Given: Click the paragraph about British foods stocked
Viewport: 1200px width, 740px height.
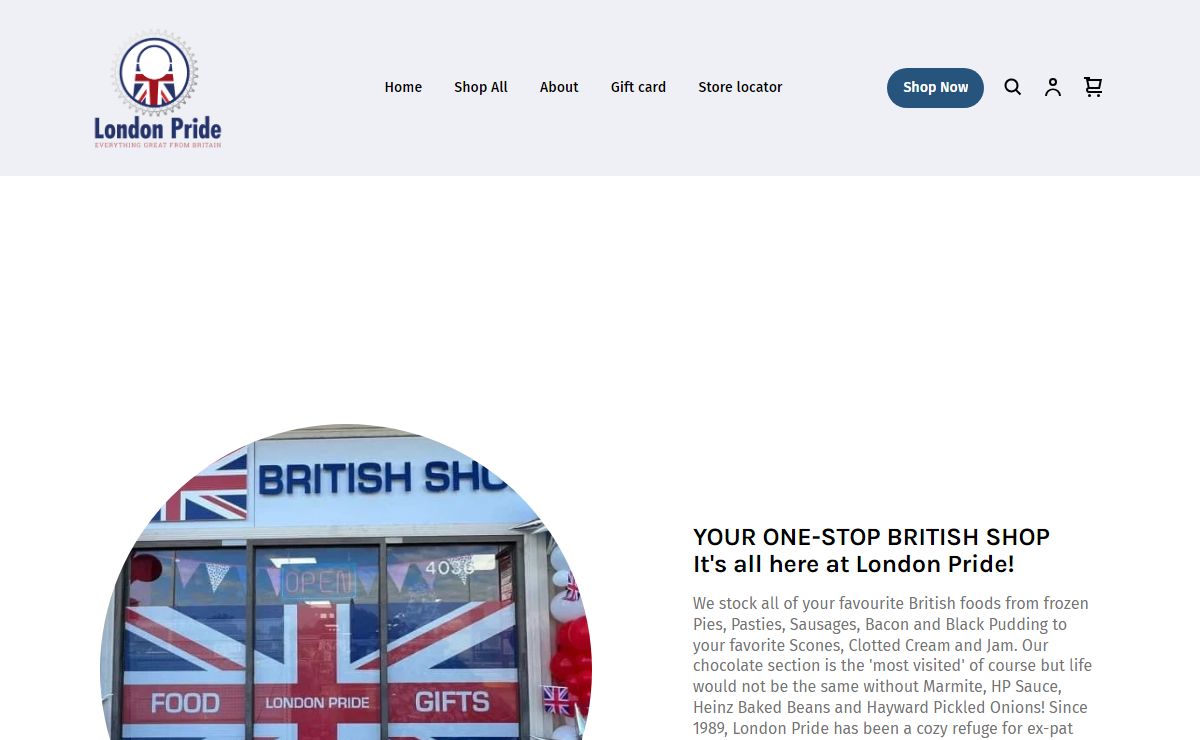Looking at the screenshot, I should pyautogui.click(x=893, y=666).
